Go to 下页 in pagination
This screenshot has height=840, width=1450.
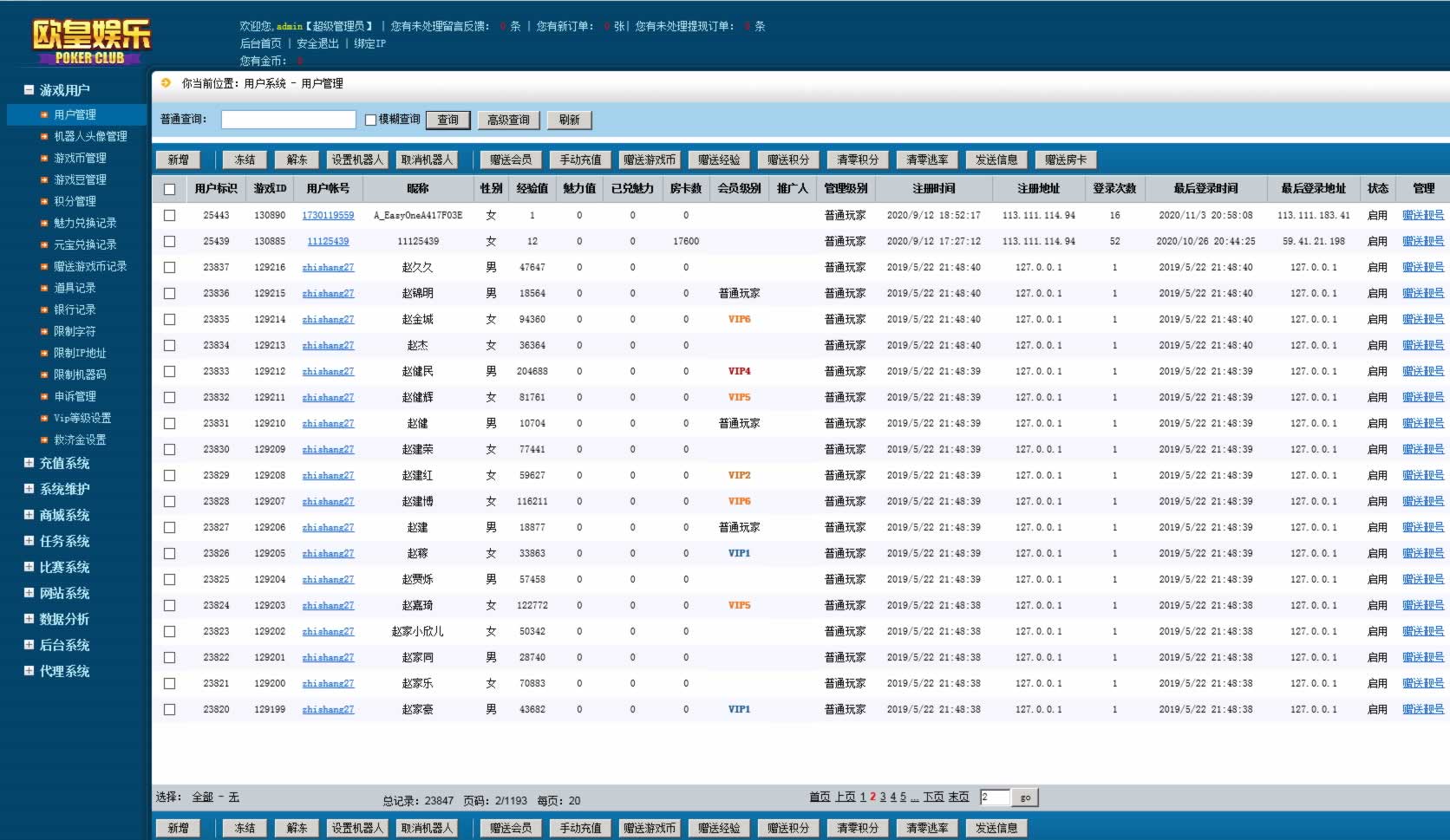[x=933, y=797]
